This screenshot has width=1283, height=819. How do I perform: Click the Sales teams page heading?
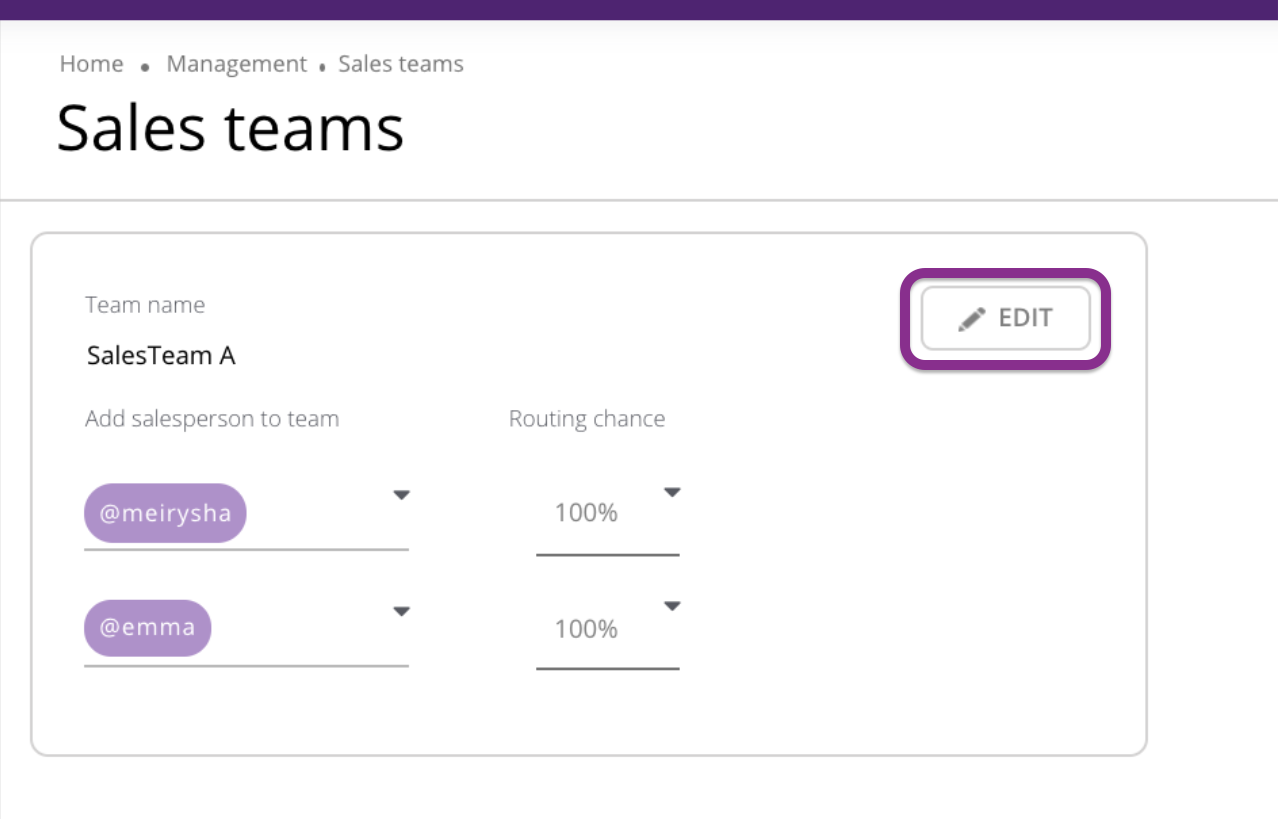(x=230, y=128)
